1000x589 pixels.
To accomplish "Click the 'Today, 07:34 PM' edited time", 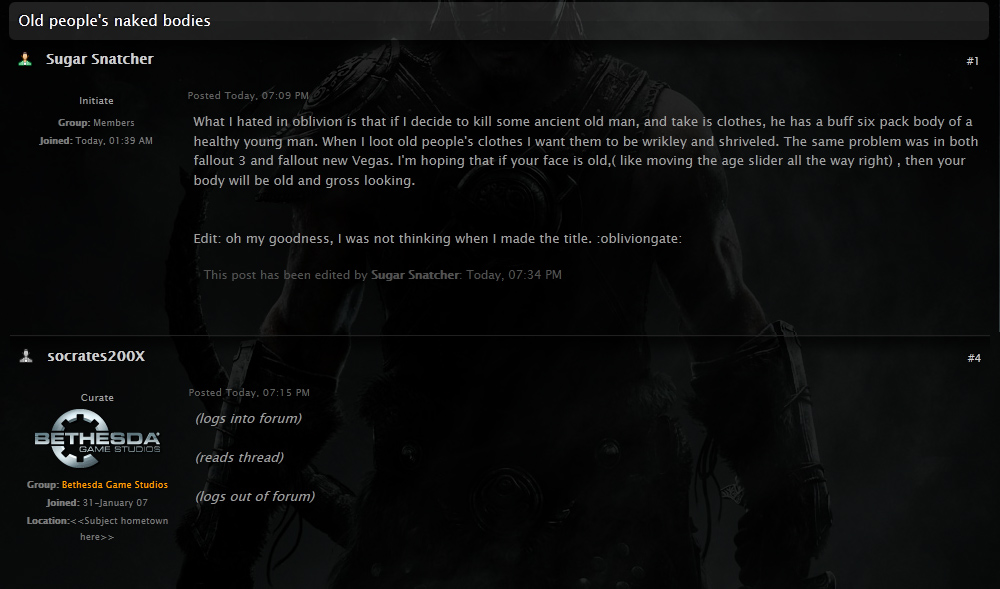I will [514, 275].
